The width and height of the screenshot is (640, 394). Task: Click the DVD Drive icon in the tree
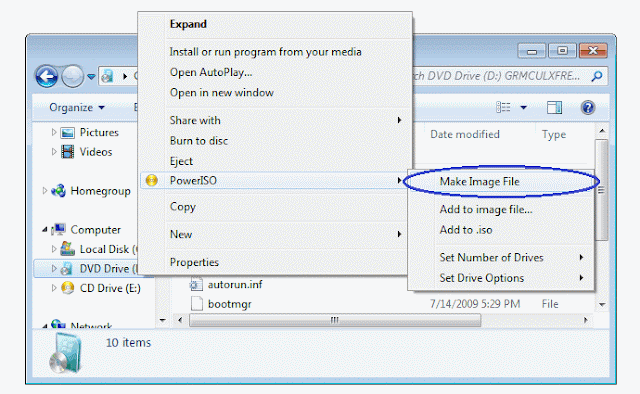click(67, 268)
